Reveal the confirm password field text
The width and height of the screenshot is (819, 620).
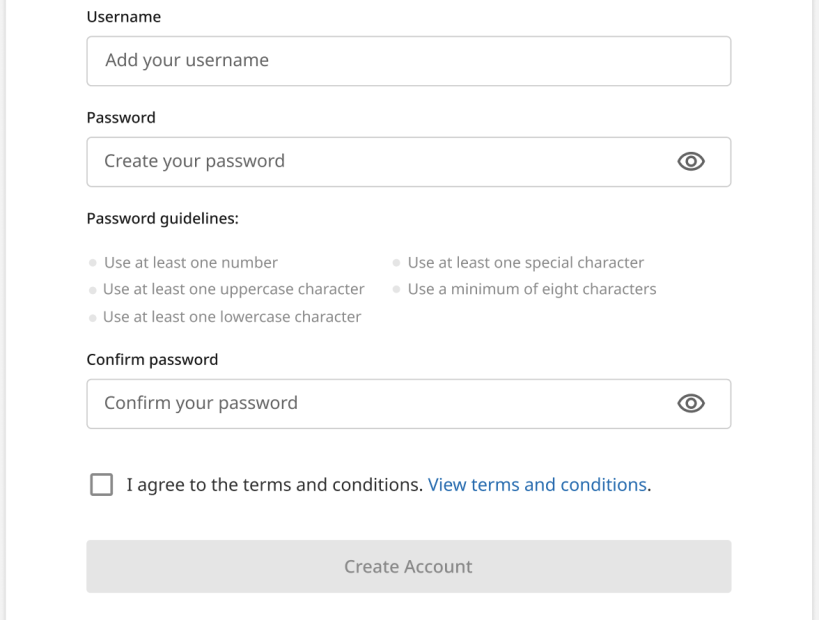pyautogui.click(x=691, y=403)
